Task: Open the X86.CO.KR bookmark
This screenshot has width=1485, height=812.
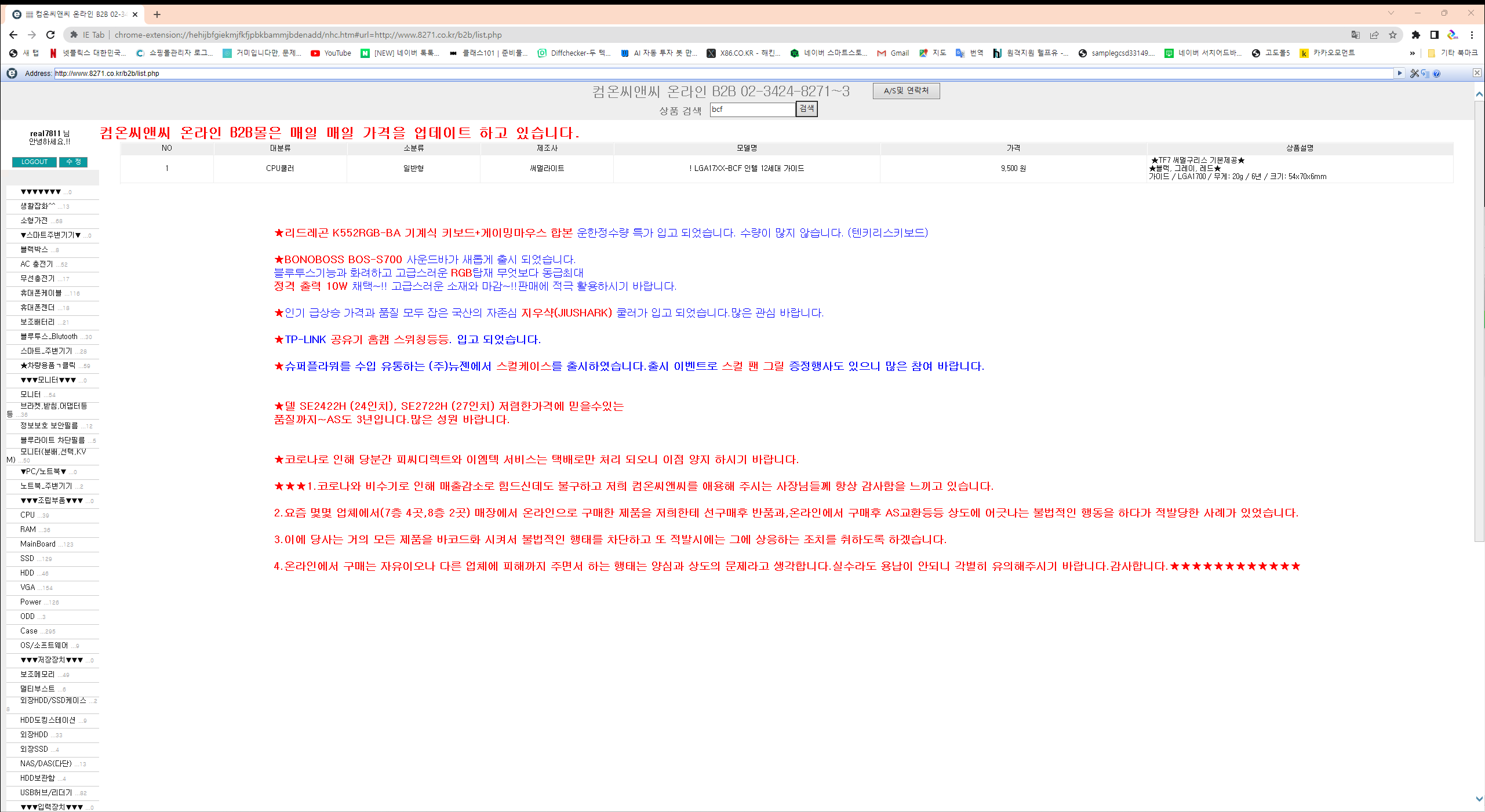Action: [744, 53]
